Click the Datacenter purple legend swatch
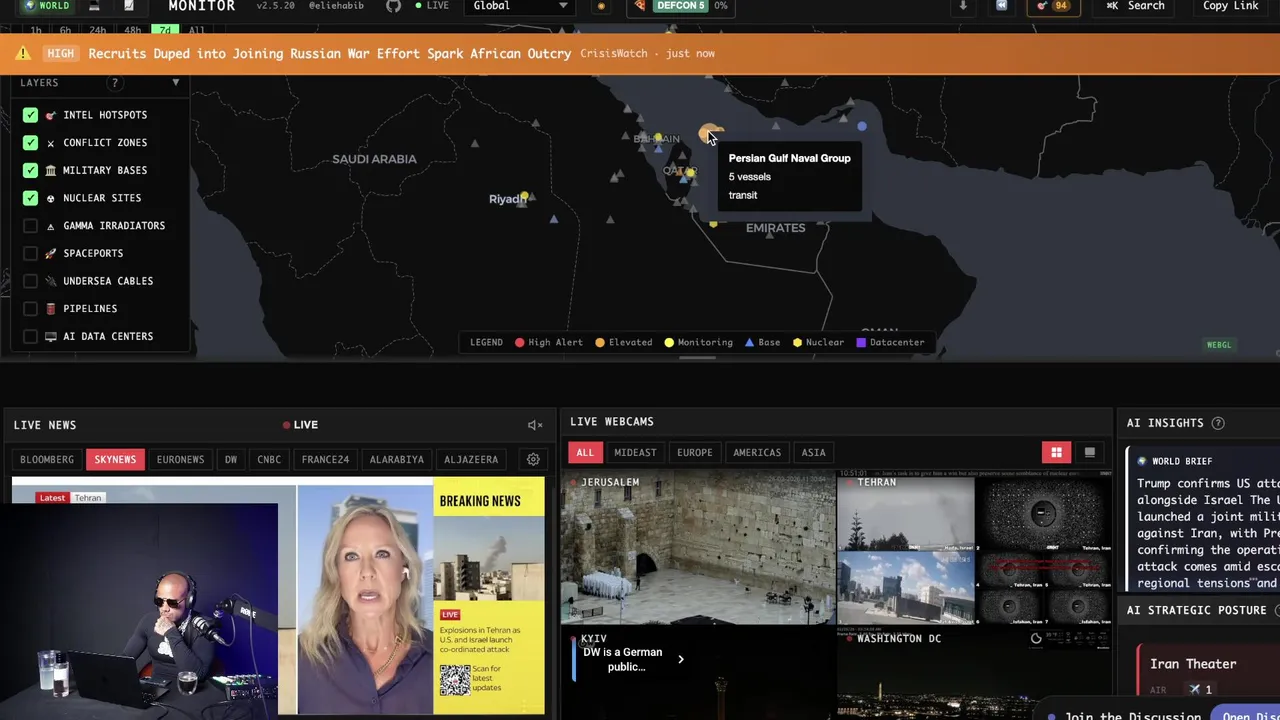This screenshot has width=1280, height=720. [x=861, y=342]
